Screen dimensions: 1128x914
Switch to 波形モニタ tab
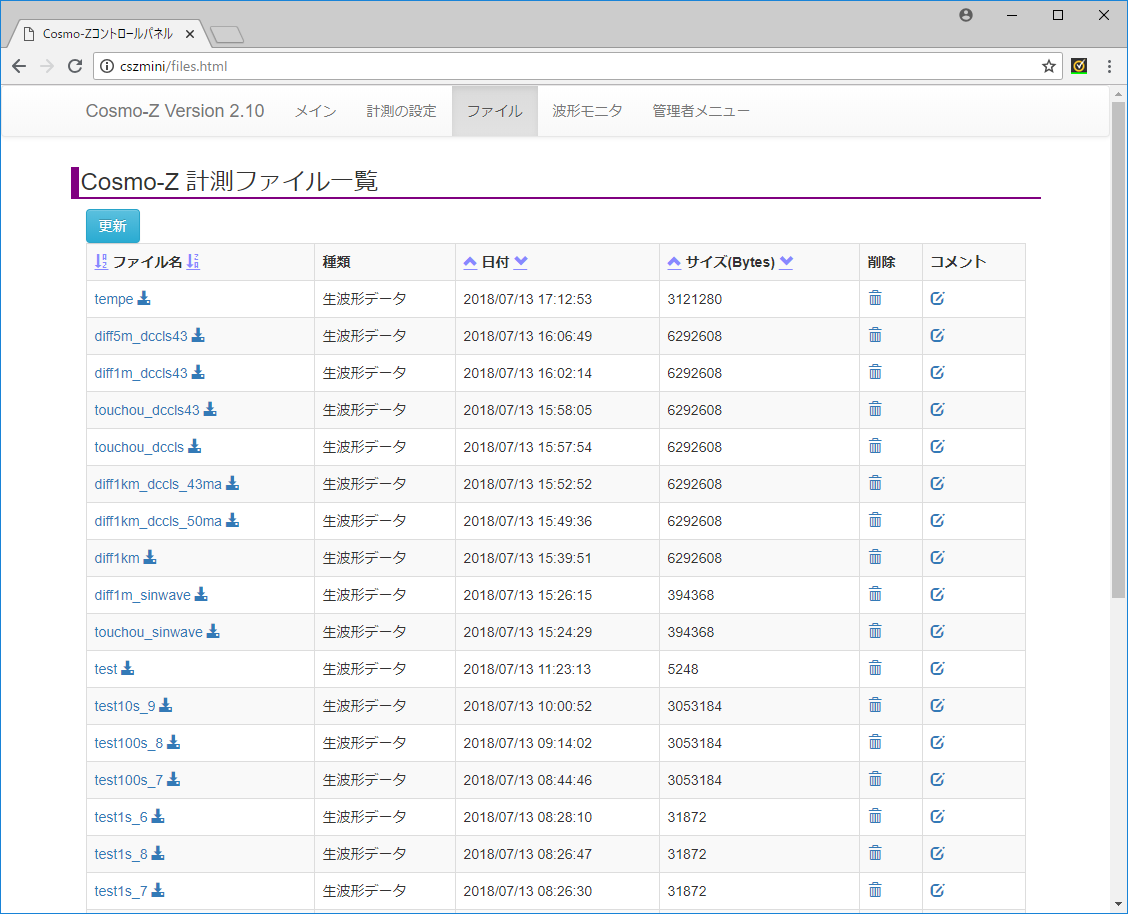(587, 111)
